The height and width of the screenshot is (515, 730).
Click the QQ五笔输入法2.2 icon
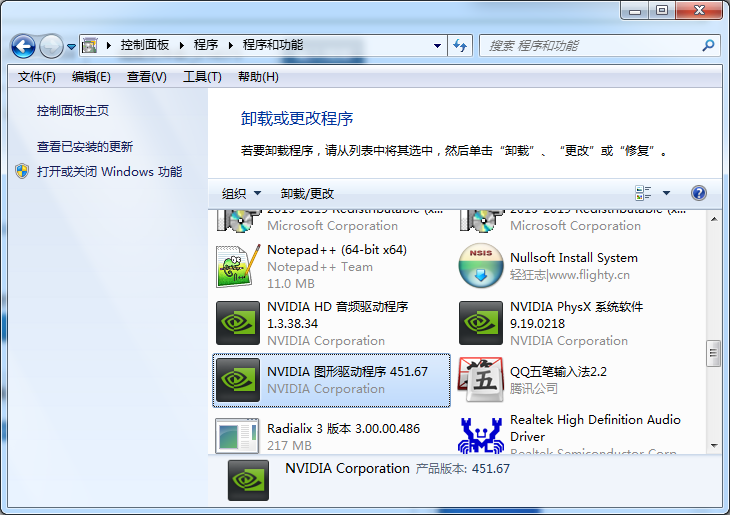481,379
